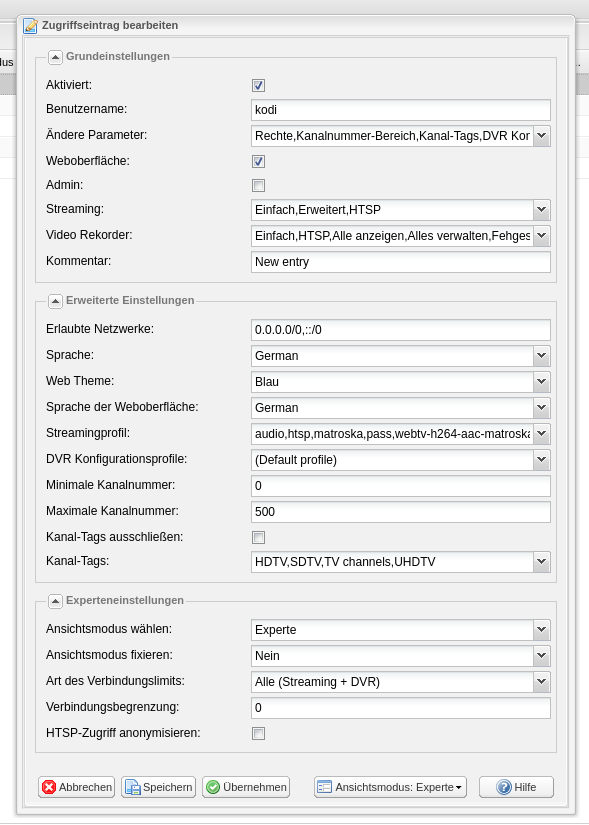Image resolution: width=589 pixels, height=825 pixels.
Task: Click the Streamingprofil label text
Action: [x=88, y=433]
